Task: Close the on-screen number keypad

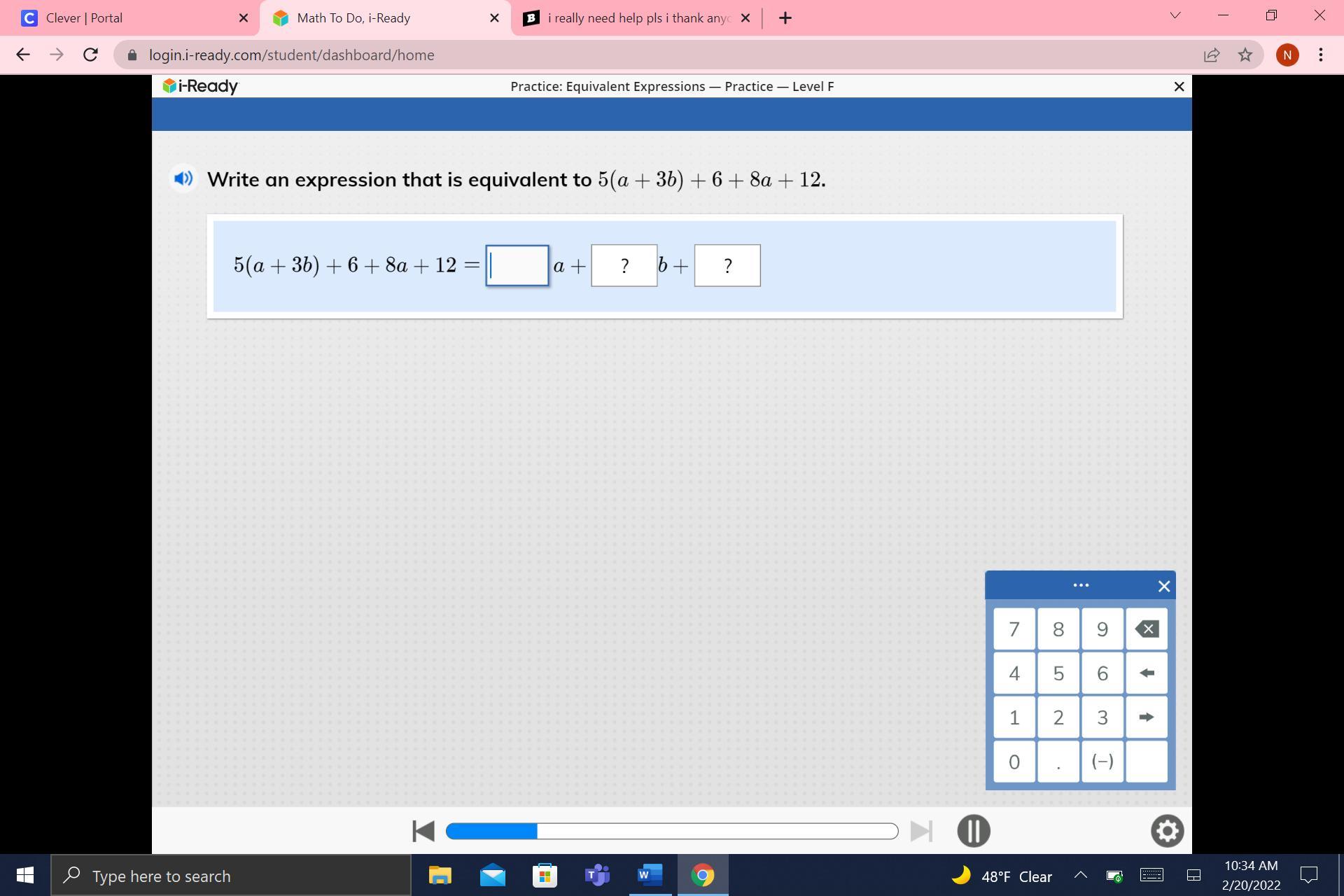Action: pos(1163,587)
